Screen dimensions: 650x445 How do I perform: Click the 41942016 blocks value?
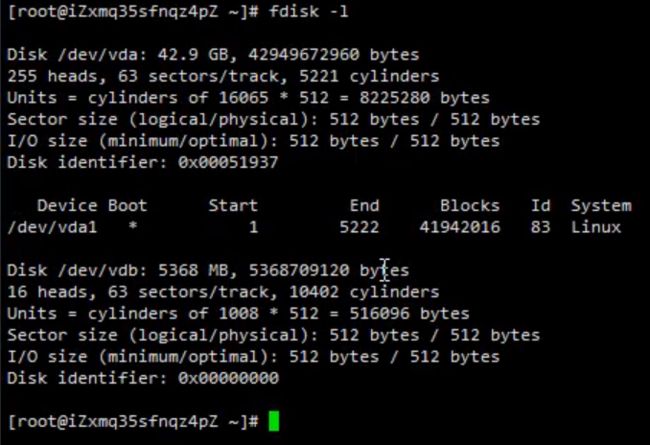[460, 227]
